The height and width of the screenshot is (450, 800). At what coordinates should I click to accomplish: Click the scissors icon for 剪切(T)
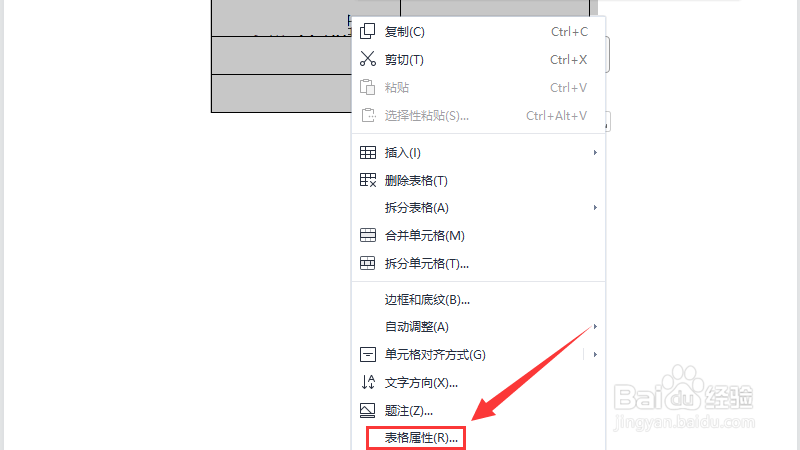[367, 59]
